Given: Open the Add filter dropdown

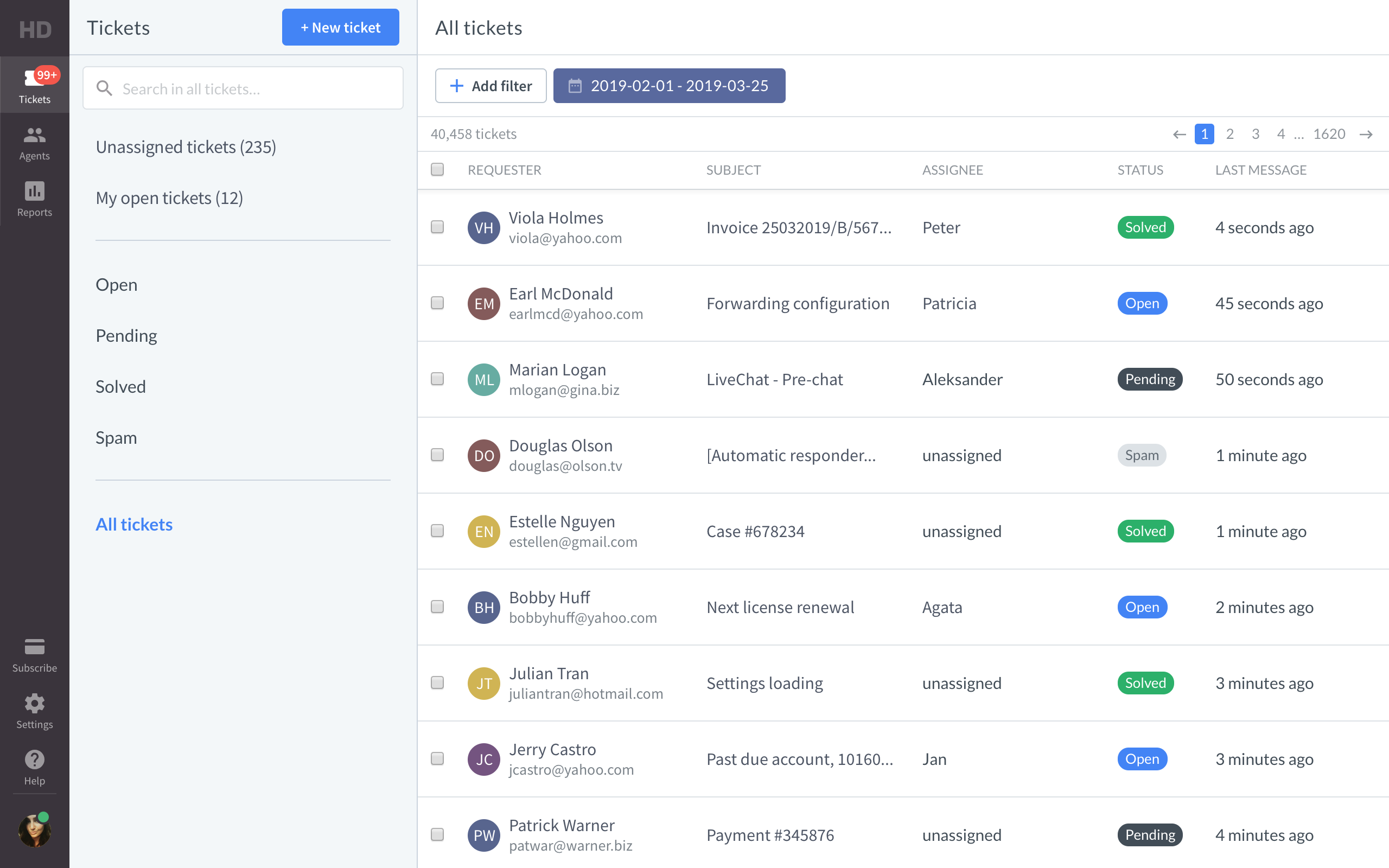Looking at the screenshot, I should (490, 86).
